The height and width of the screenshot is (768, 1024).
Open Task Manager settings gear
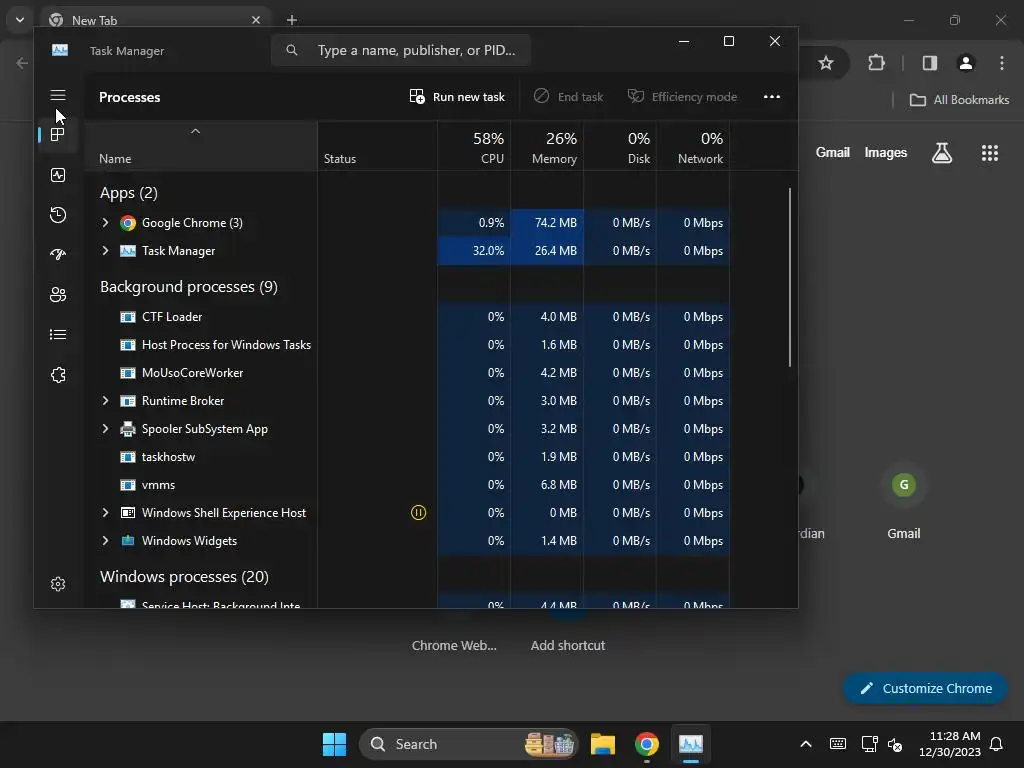pyautogui.click(x=58, y=584)
